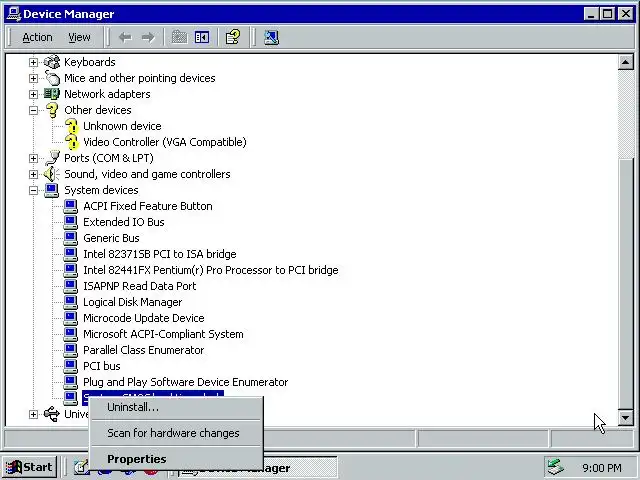Select Intel 82441FX Pentium(r) Pro Processor bridge
Screen dimensions: 640x480
click(x=211, y=270)
